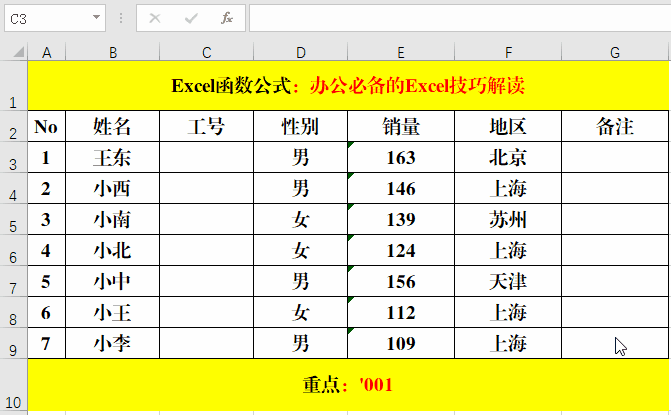
Task: Select row 7 header
Action: pyautogui.click(x=13, y=282)
